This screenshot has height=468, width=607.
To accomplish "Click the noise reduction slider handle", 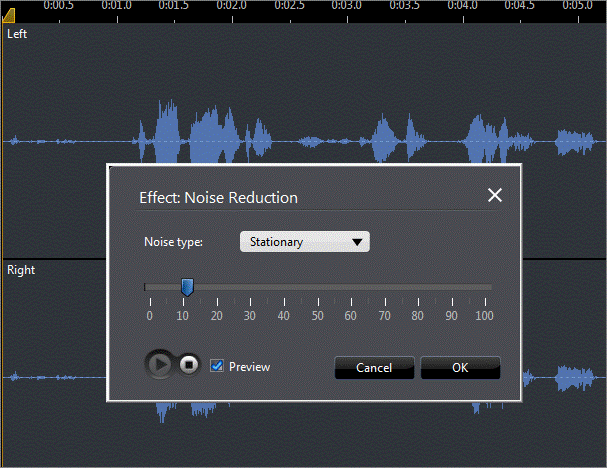I will (187, 287).
